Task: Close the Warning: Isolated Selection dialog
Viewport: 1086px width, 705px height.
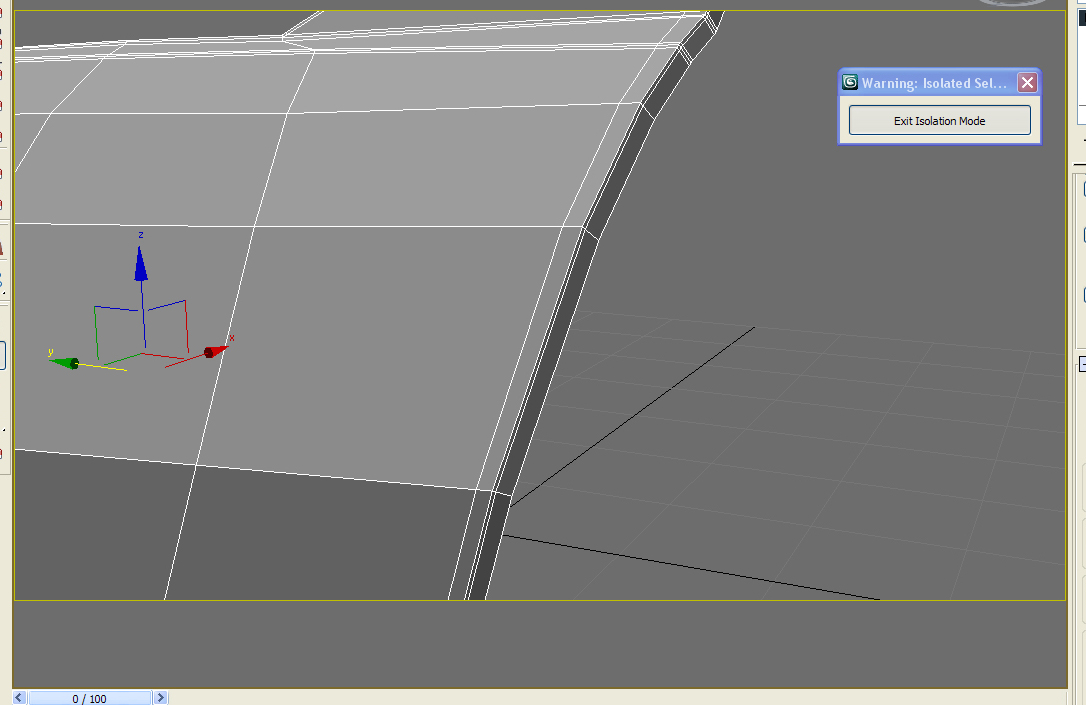Action: click(x=1026, y=83)
